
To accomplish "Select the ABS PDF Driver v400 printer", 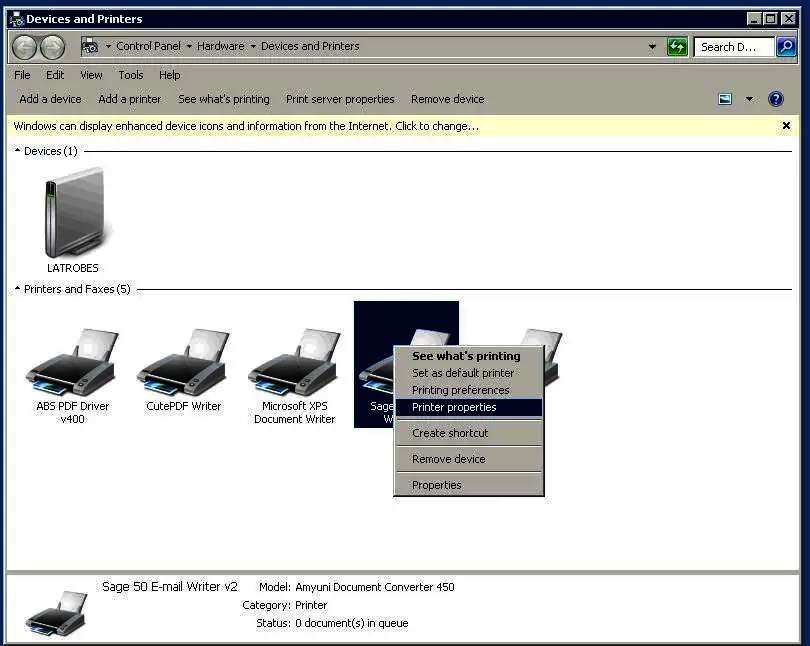I will 72,376.
